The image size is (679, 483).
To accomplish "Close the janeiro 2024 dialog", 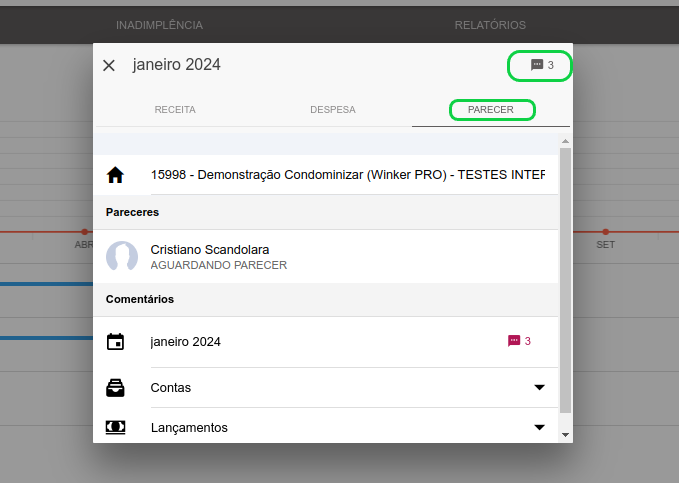I will click(x=109, y=65).
